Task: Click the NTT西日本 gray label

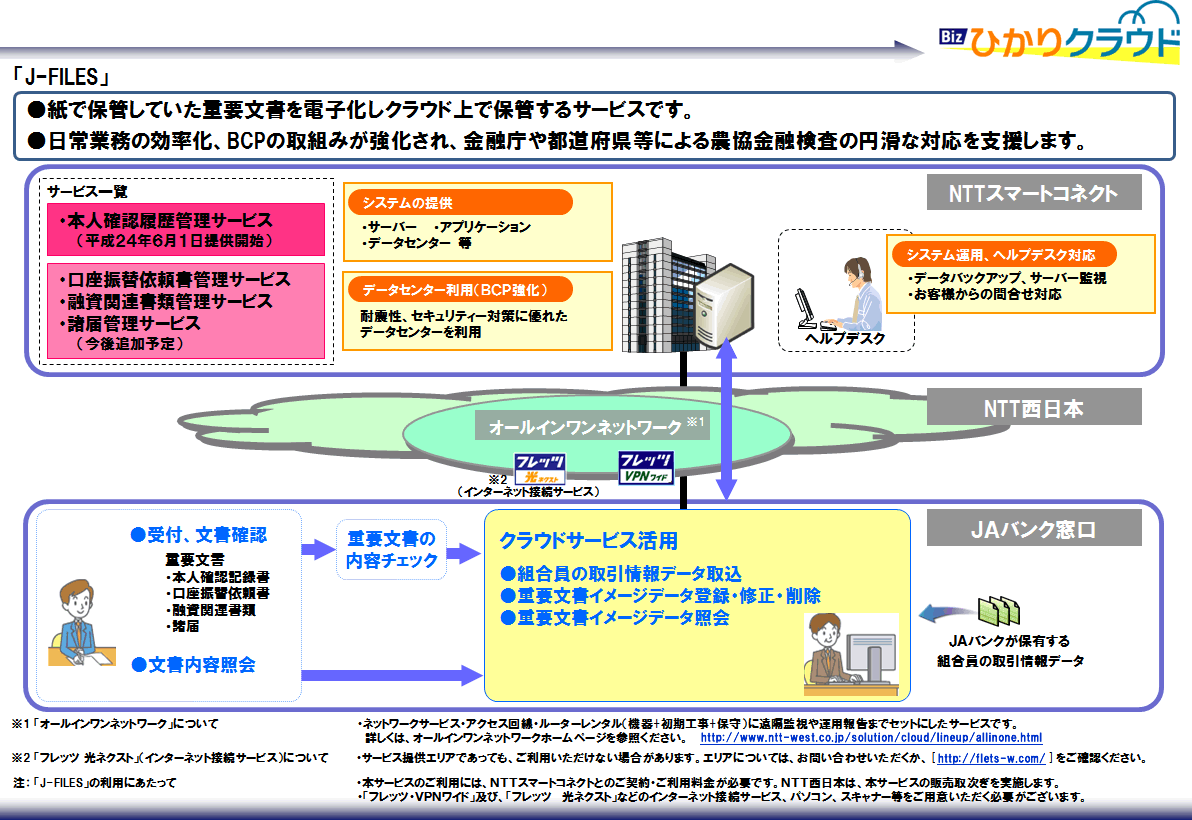Action: click(x=1034, y=408)
